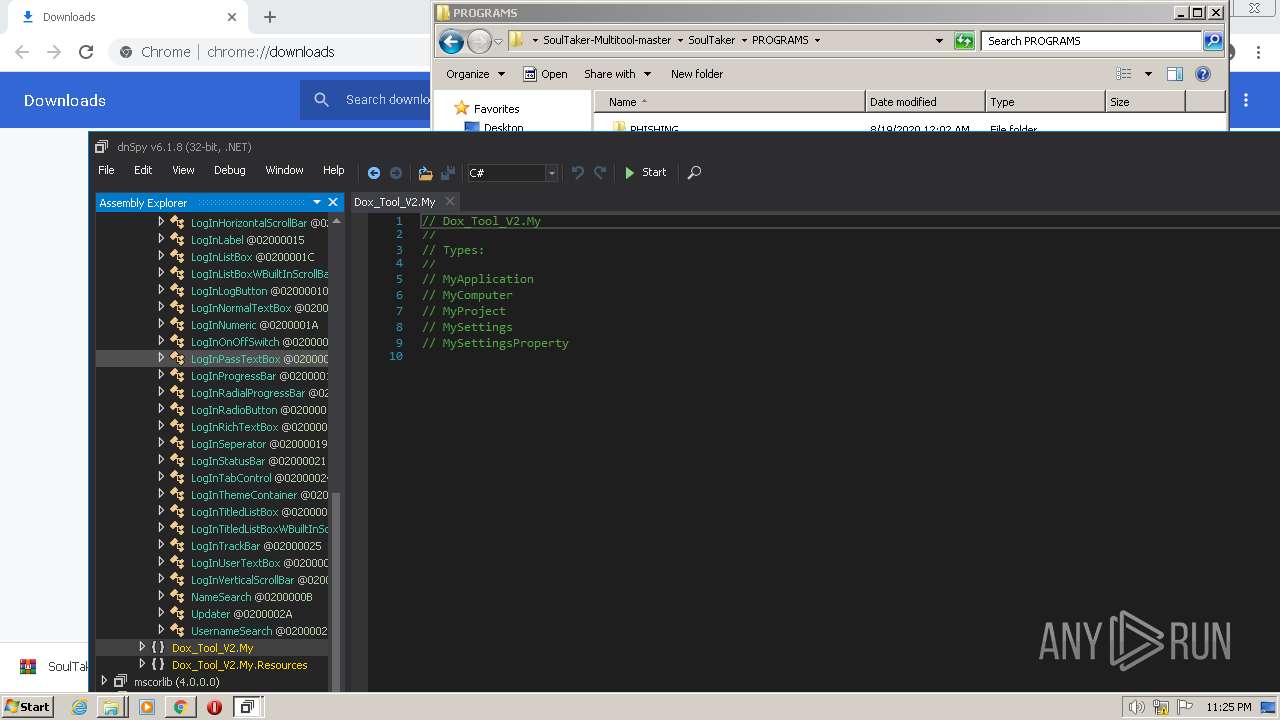This screenshot has width=1280, height=720.
Task: Click MyApplication in code comment
Action: click(x=488, y=279)
